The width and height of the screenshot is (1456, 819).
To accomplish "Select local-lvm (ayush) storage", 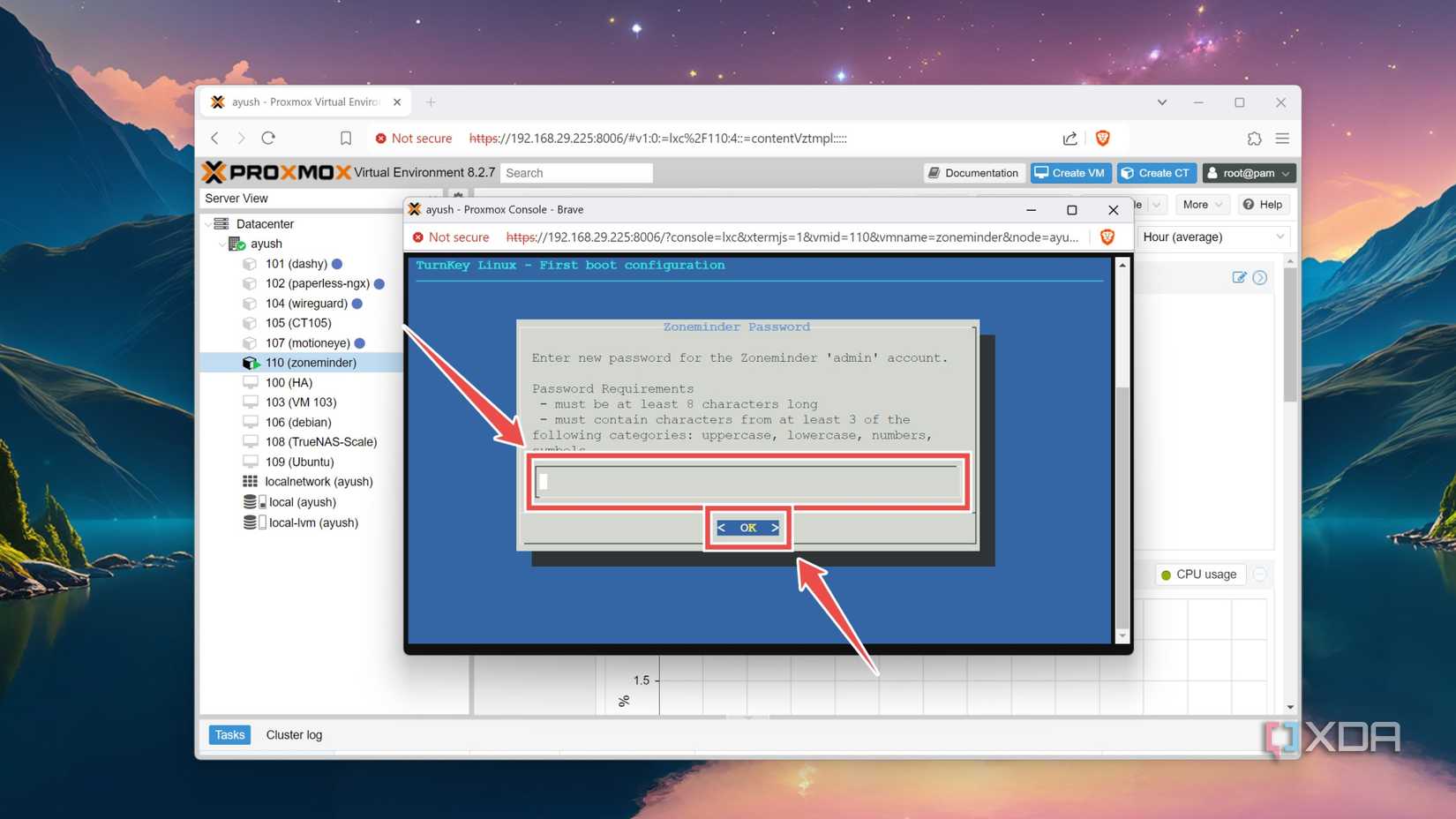I will [x=313, y=522].
